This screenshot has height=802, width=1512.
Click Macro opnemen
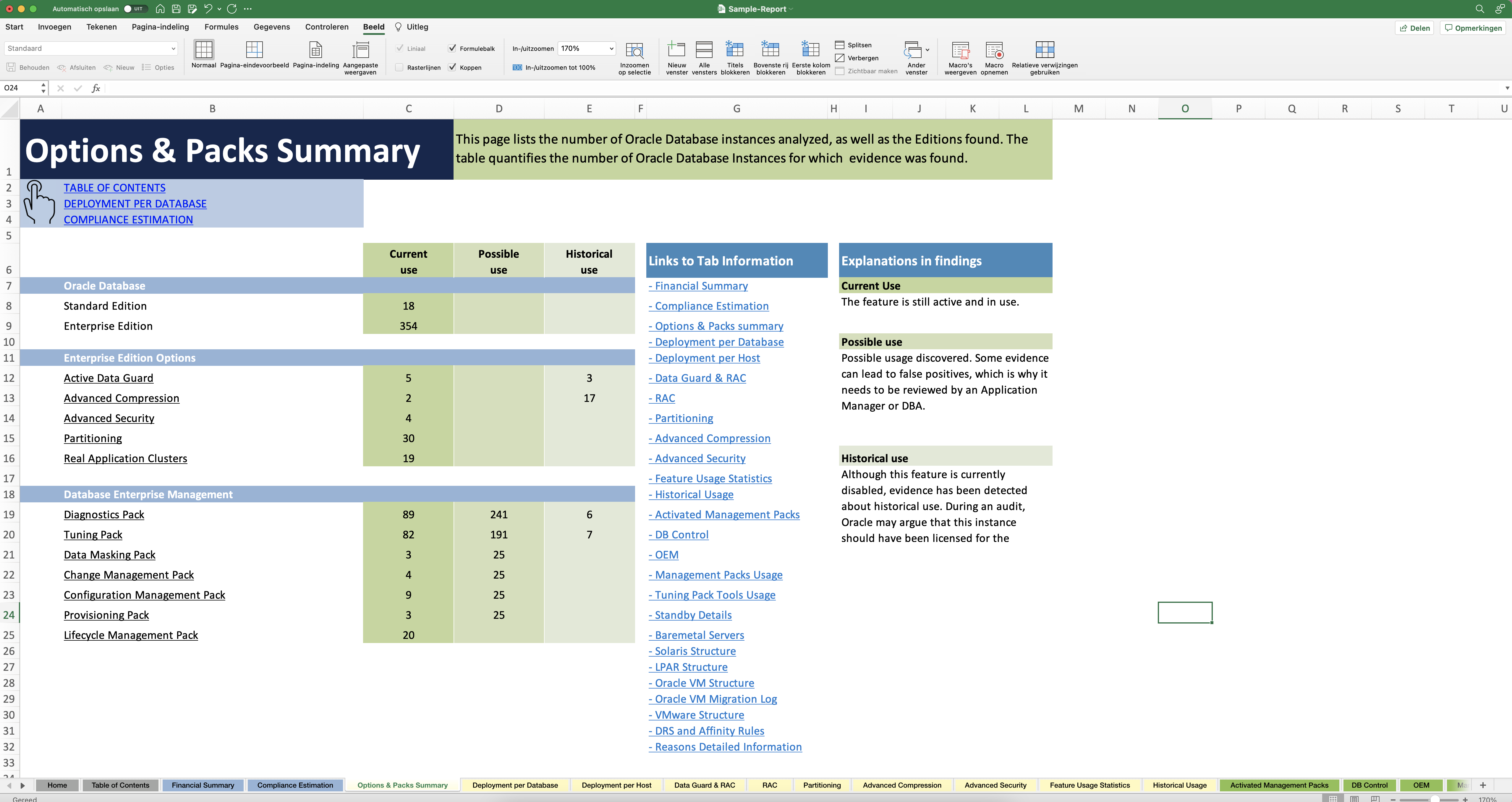(994, 58)
